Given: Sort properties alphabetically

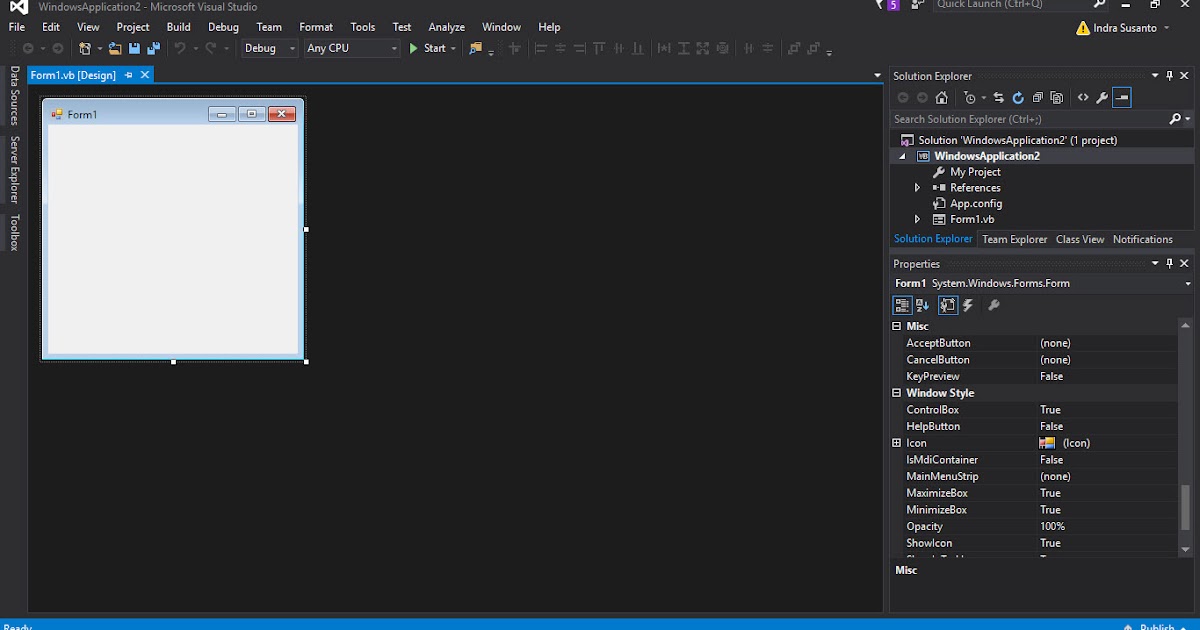Looking at the screenshot, I should (922, 305).
